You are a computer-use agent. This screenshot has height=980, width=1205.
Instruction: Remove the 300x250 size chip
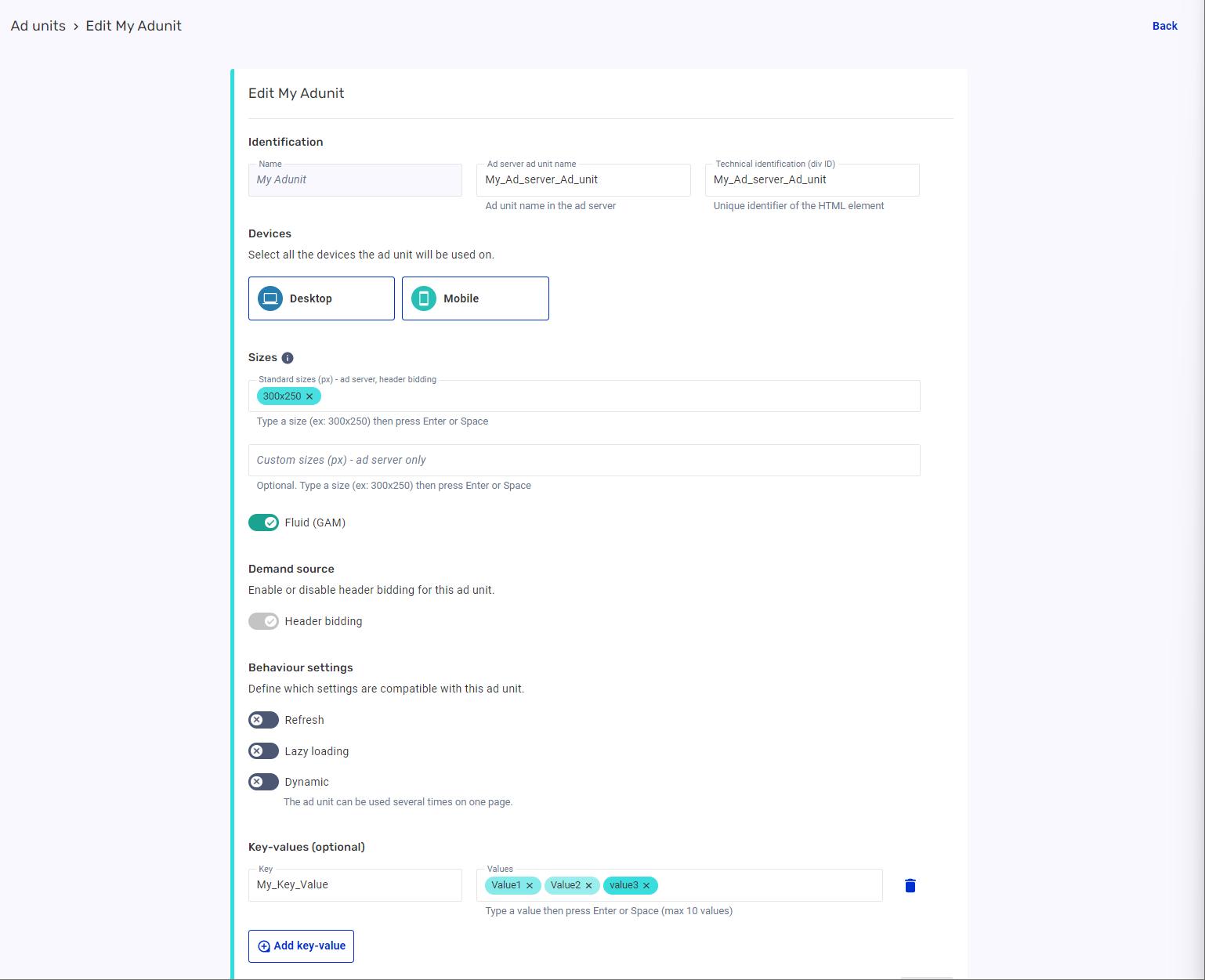(x=309, y=396)
